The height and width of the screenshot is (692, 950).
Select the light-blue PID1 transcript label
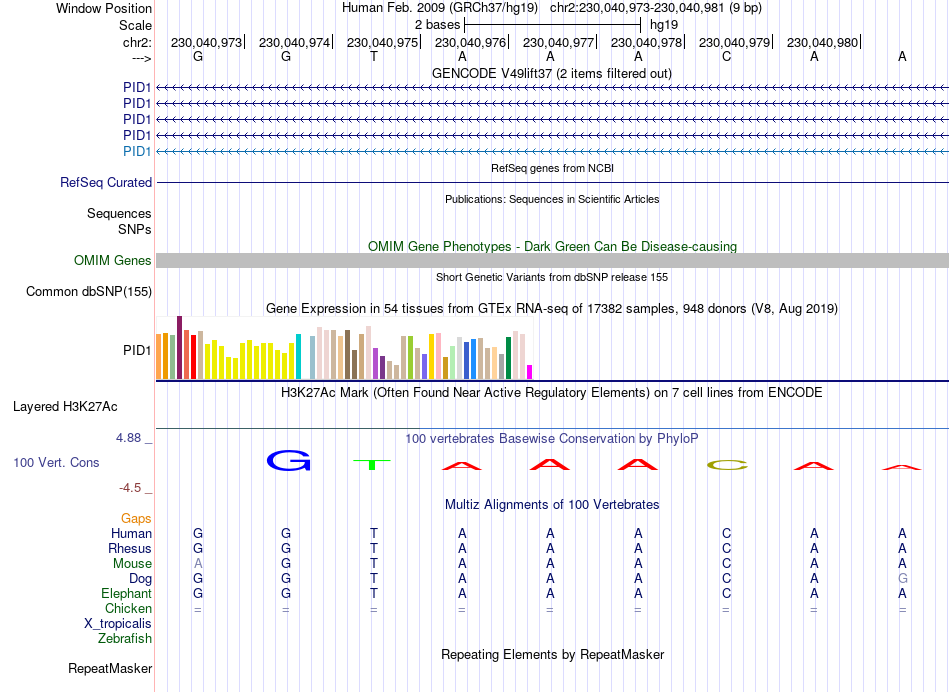click(137, 151)
